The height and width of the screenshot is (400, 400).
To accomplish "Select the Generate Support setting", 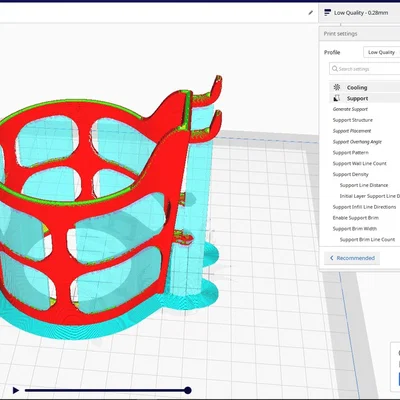I will point(350,109).
